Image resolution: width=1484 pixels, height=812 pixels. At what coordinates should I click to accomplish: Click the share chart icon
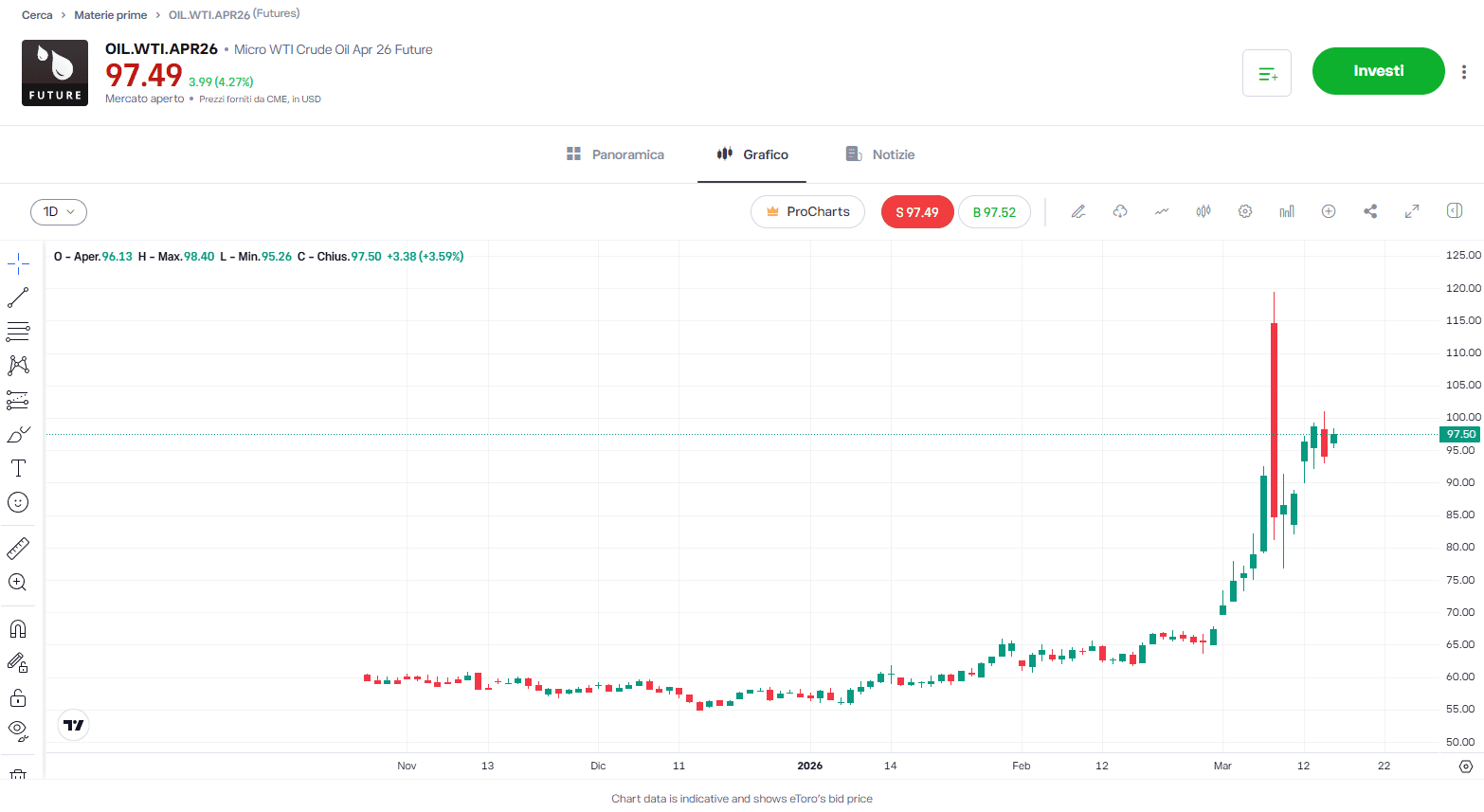click(1370, 211)
